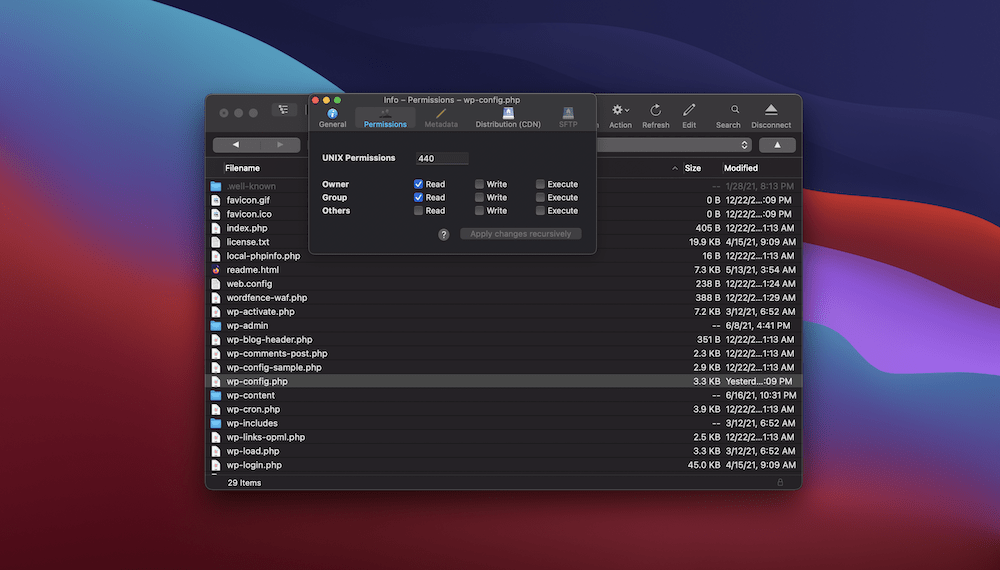Sort by the Size column header
The width and height of the screenshot is (1000, 570).
coord(693,168)
